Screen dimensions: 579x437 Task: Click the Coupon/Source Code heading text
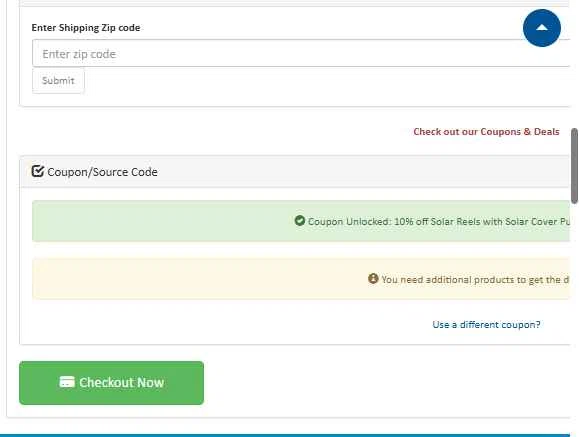click(102, 172)
